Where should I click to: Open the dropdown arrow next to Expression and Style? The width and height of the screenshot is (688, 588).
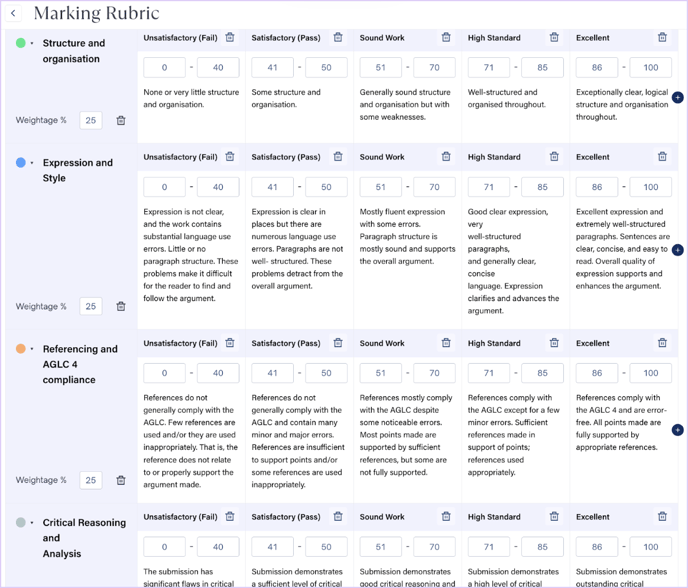32,163
